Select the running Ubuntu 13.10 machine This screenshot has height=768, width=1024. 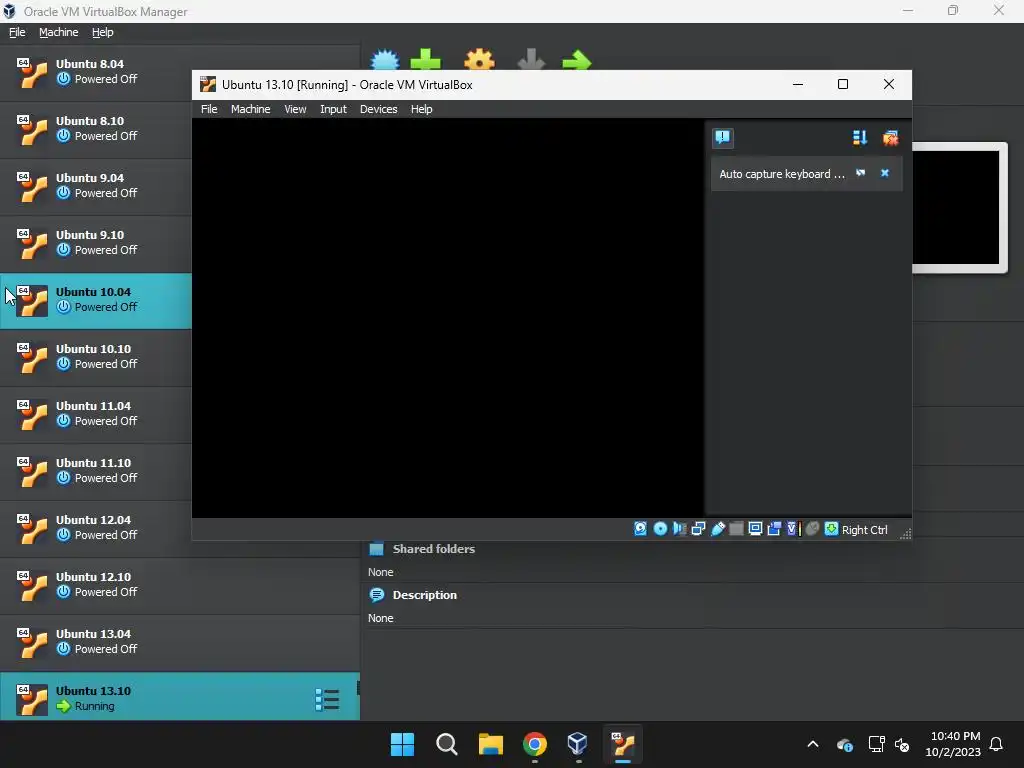180,697
